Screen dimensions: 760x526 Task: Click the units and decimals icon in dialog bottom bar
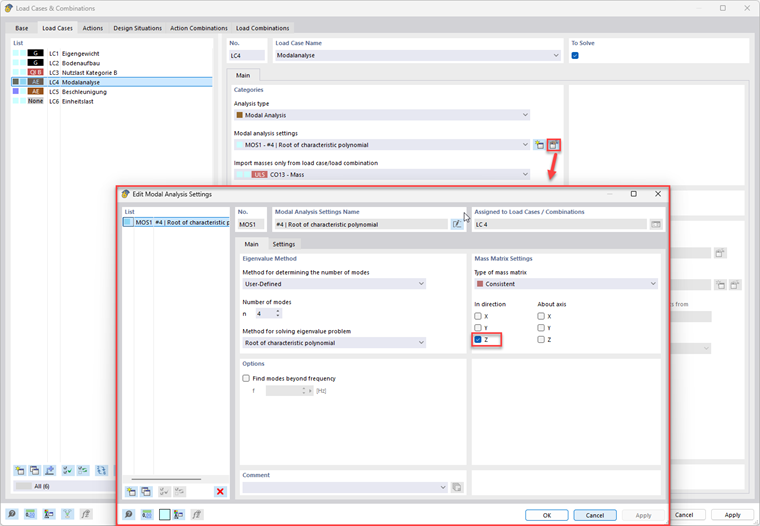147,514
